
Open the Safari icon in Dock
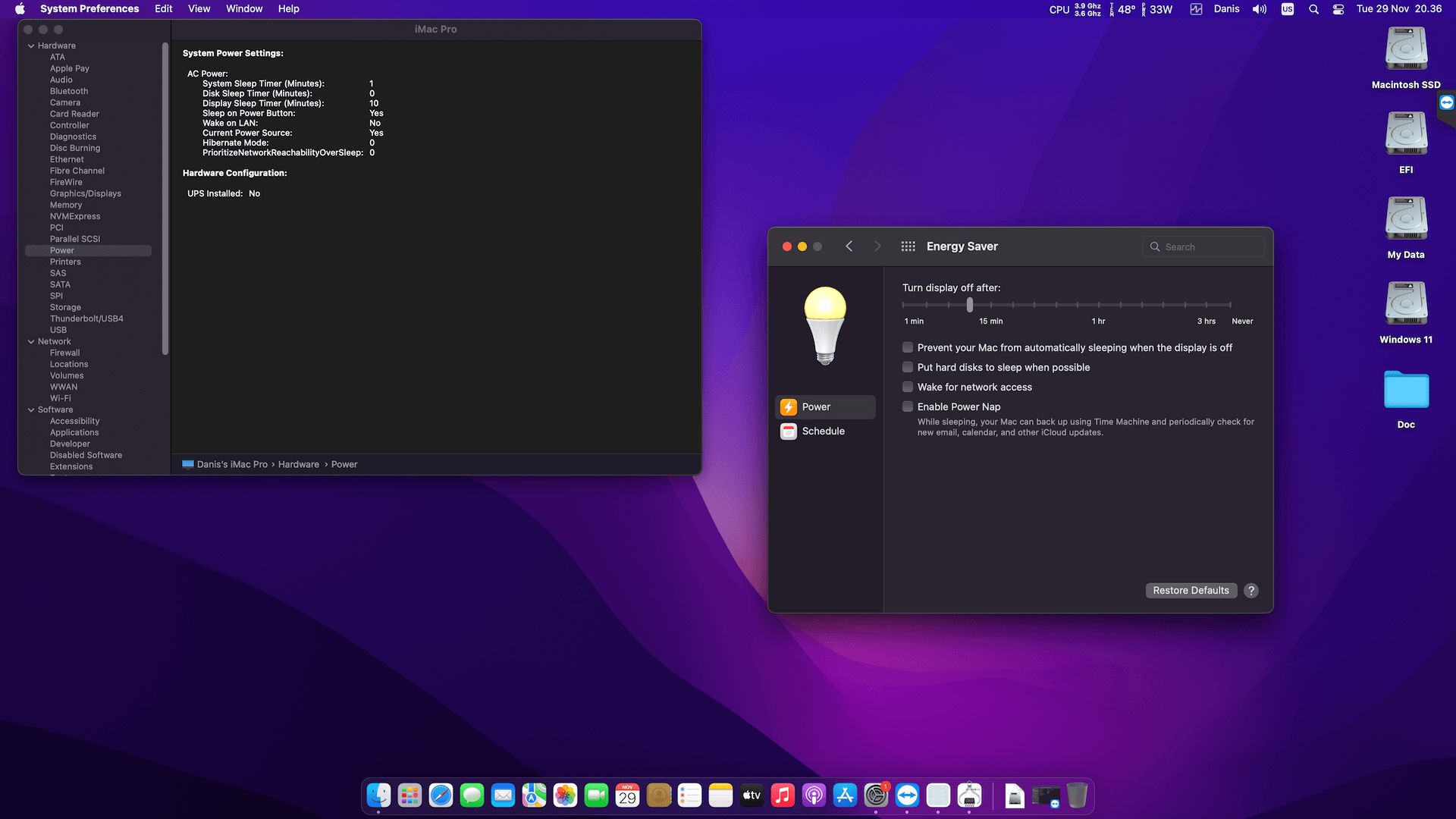tap(441, 795)
